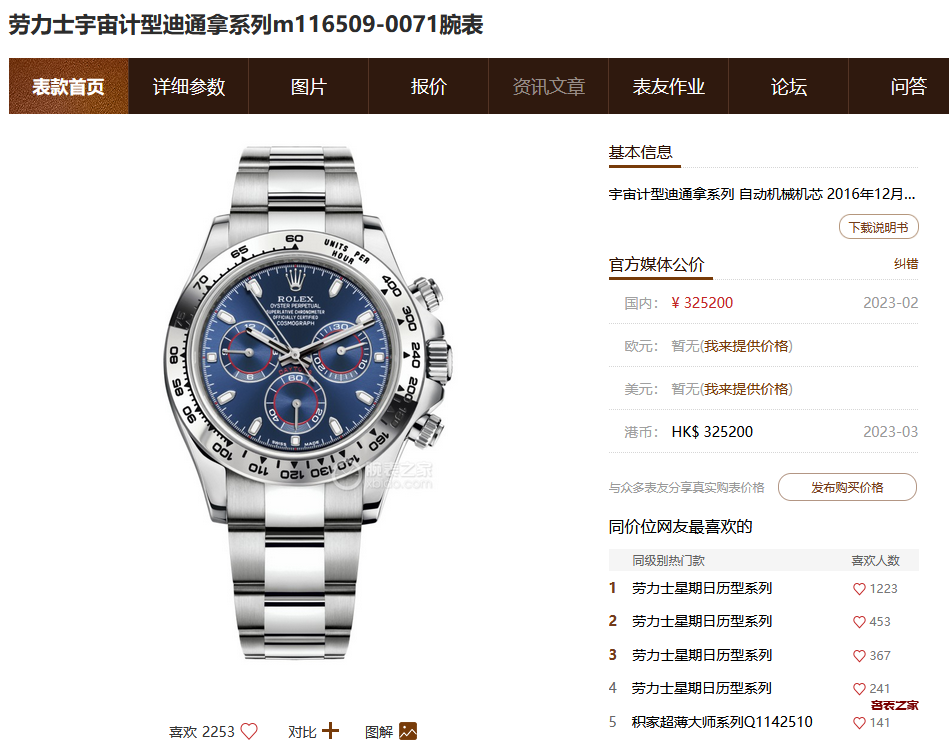Click 我来提供价格 in the 欧元 row
The width and height of the screenshot is (949, 740).
(x=746, y=346)
